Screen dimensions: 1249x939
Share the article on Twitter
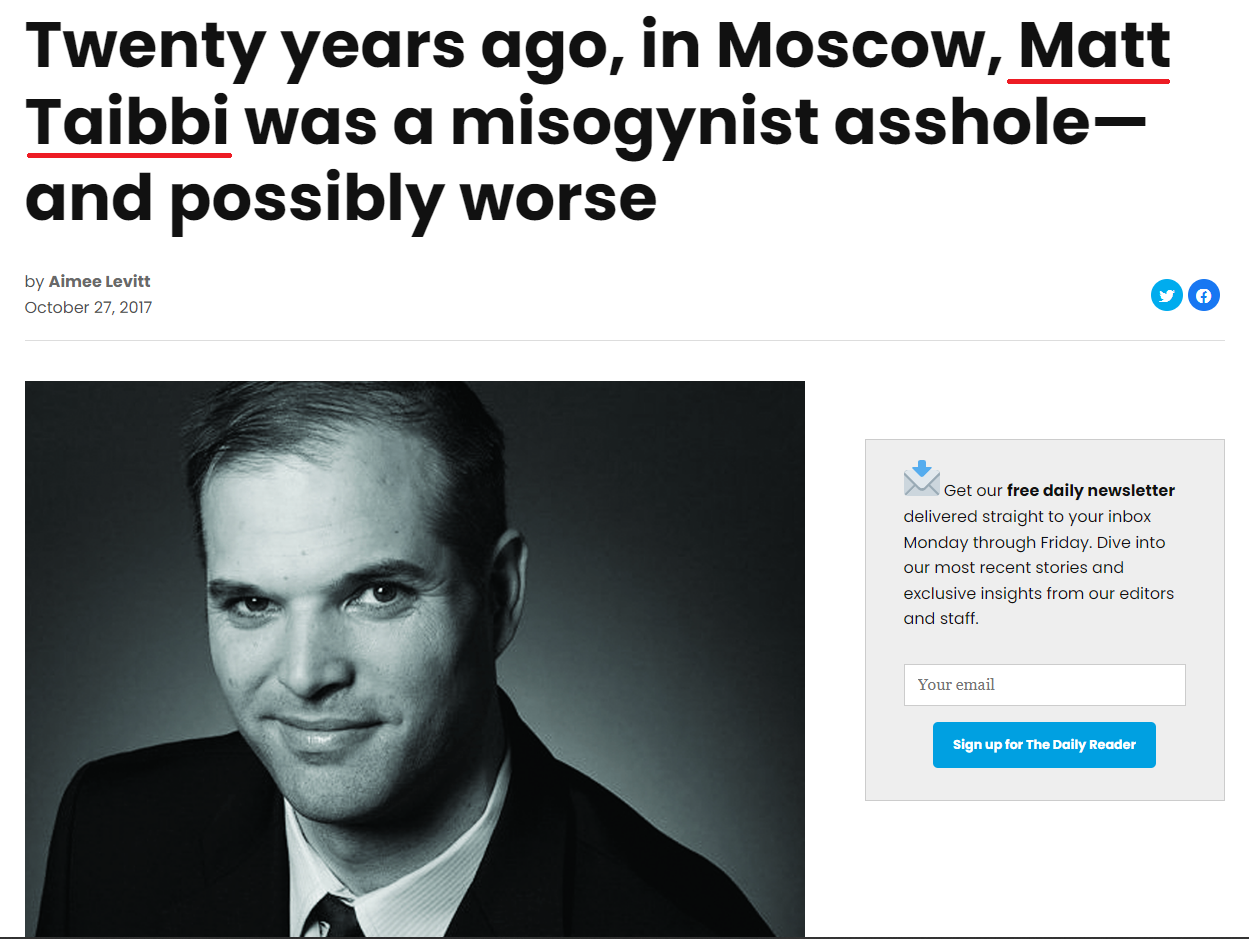click(1166, 295)
